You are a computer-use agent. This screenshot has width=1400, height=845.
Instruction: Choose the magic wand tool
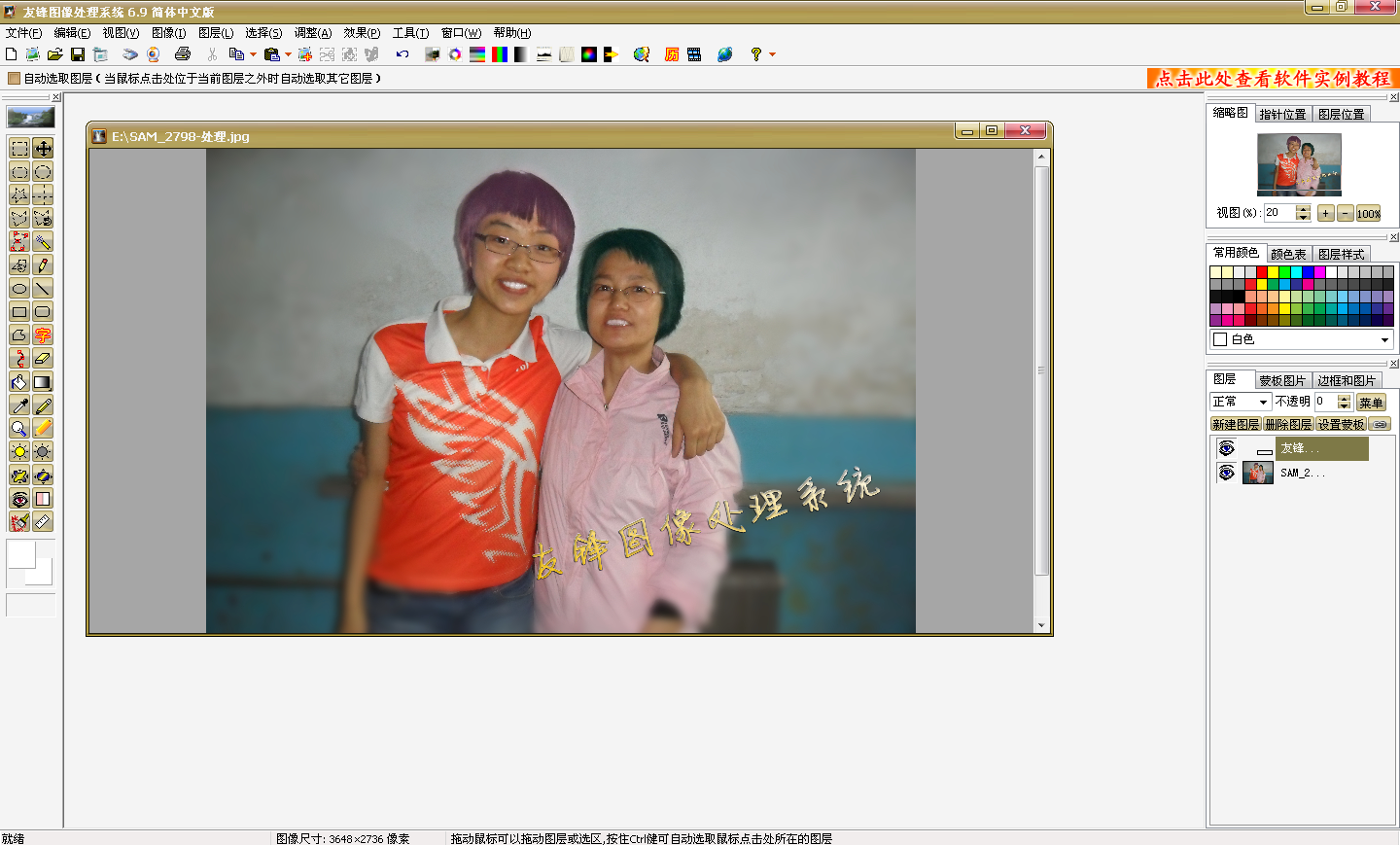[x=43, y=242]
